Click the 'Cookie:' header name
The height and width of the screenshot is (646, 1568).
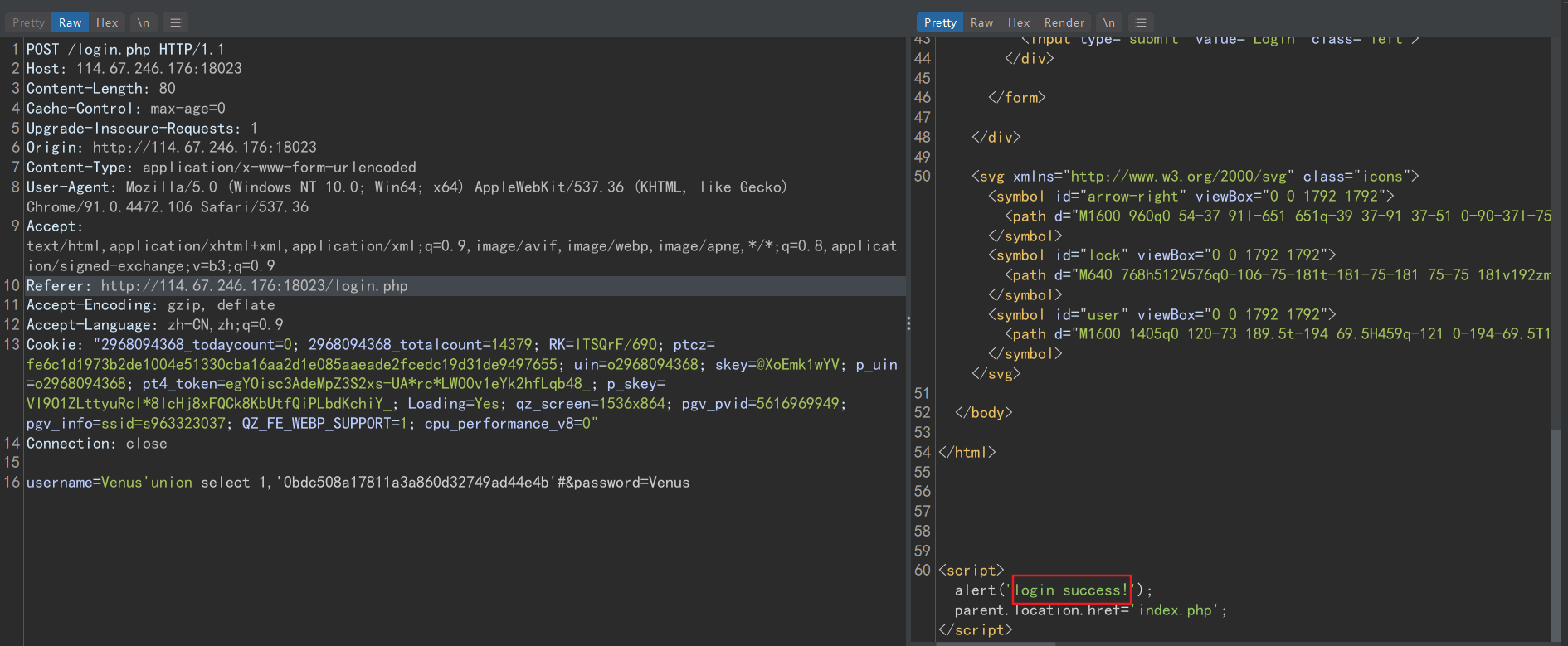55,344
